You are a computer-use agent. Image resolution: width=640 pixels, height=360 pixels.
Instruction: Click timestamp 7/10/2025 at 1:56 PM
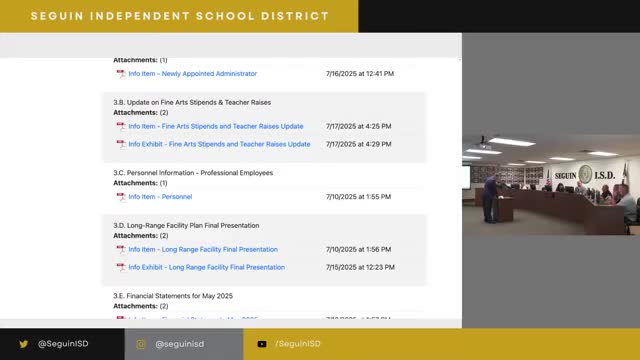click(358, 249)
